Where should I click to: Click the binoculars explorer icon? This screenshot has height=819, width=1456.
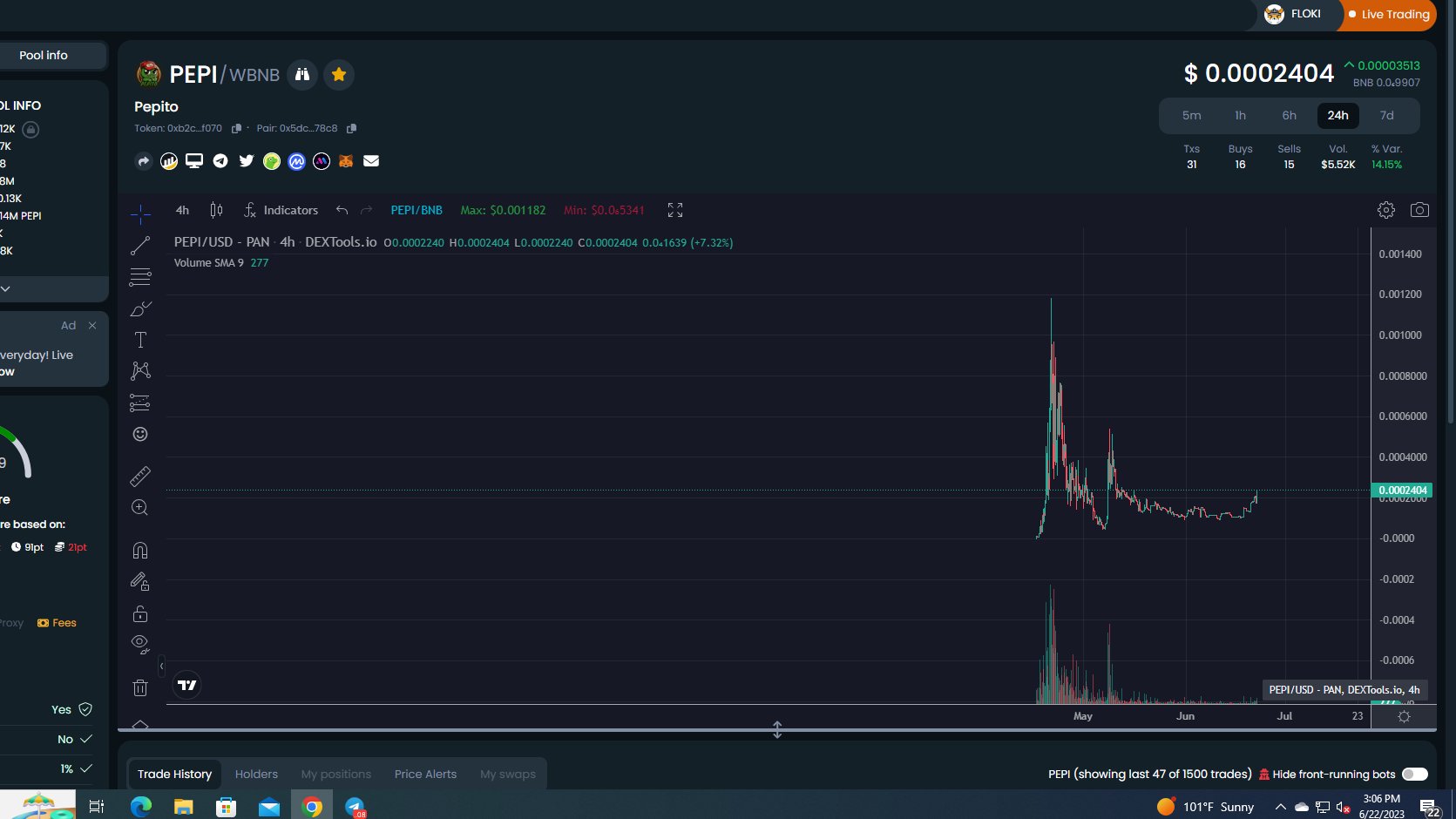(302, 75)
